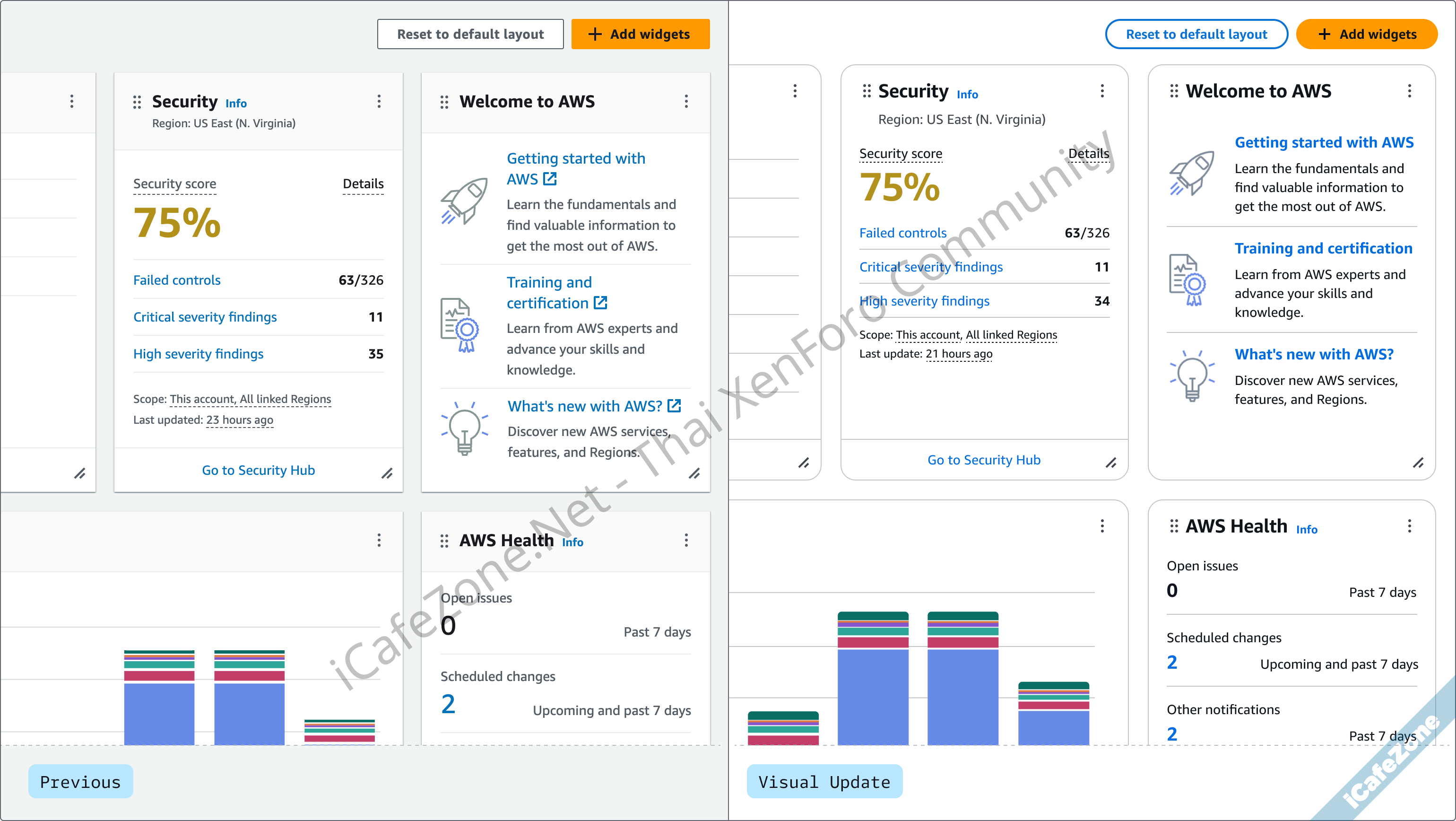Click drag handle of Previous Welcome to AWS widget

[444, 102]
